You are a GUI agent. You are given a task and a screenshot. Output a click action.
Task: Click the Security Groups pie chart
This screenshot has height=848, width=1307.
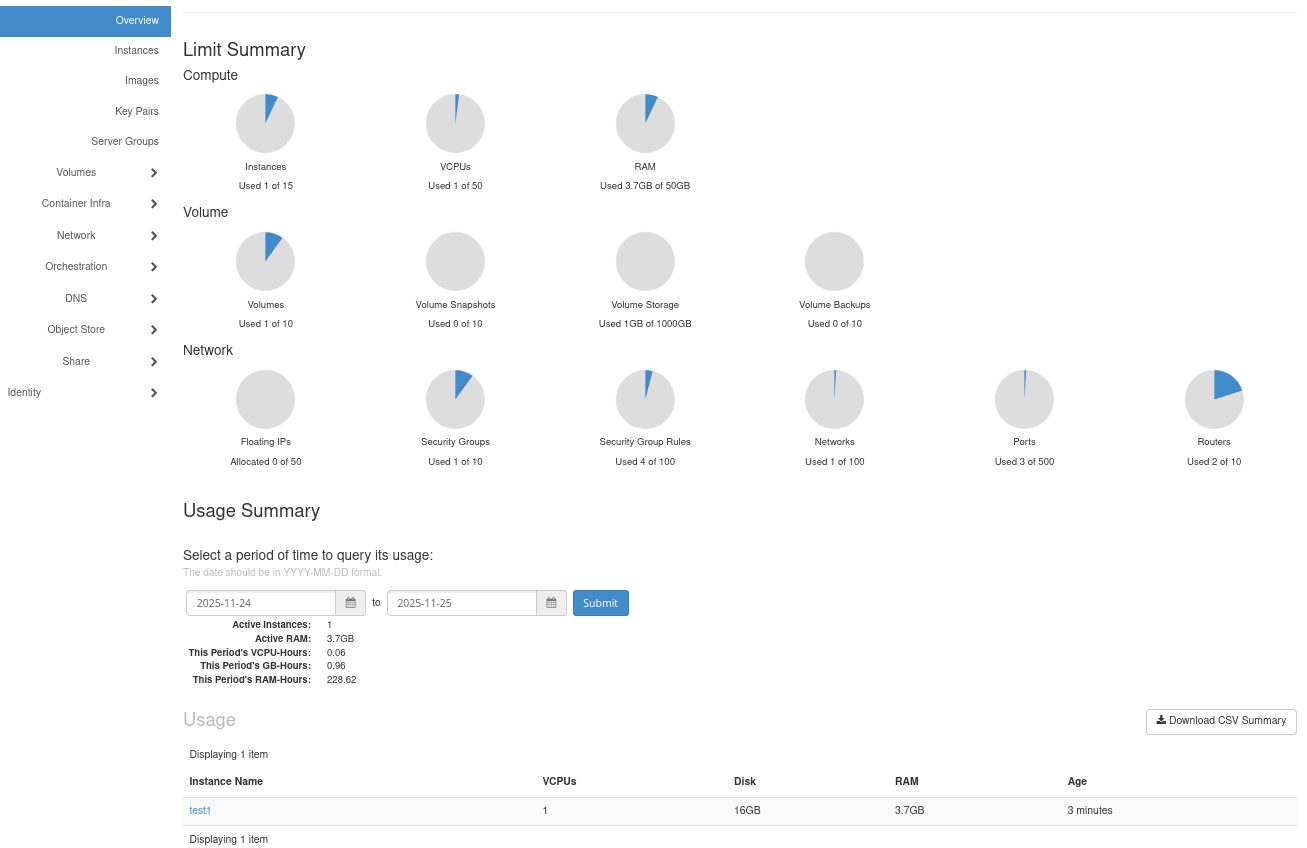(455, 399)
